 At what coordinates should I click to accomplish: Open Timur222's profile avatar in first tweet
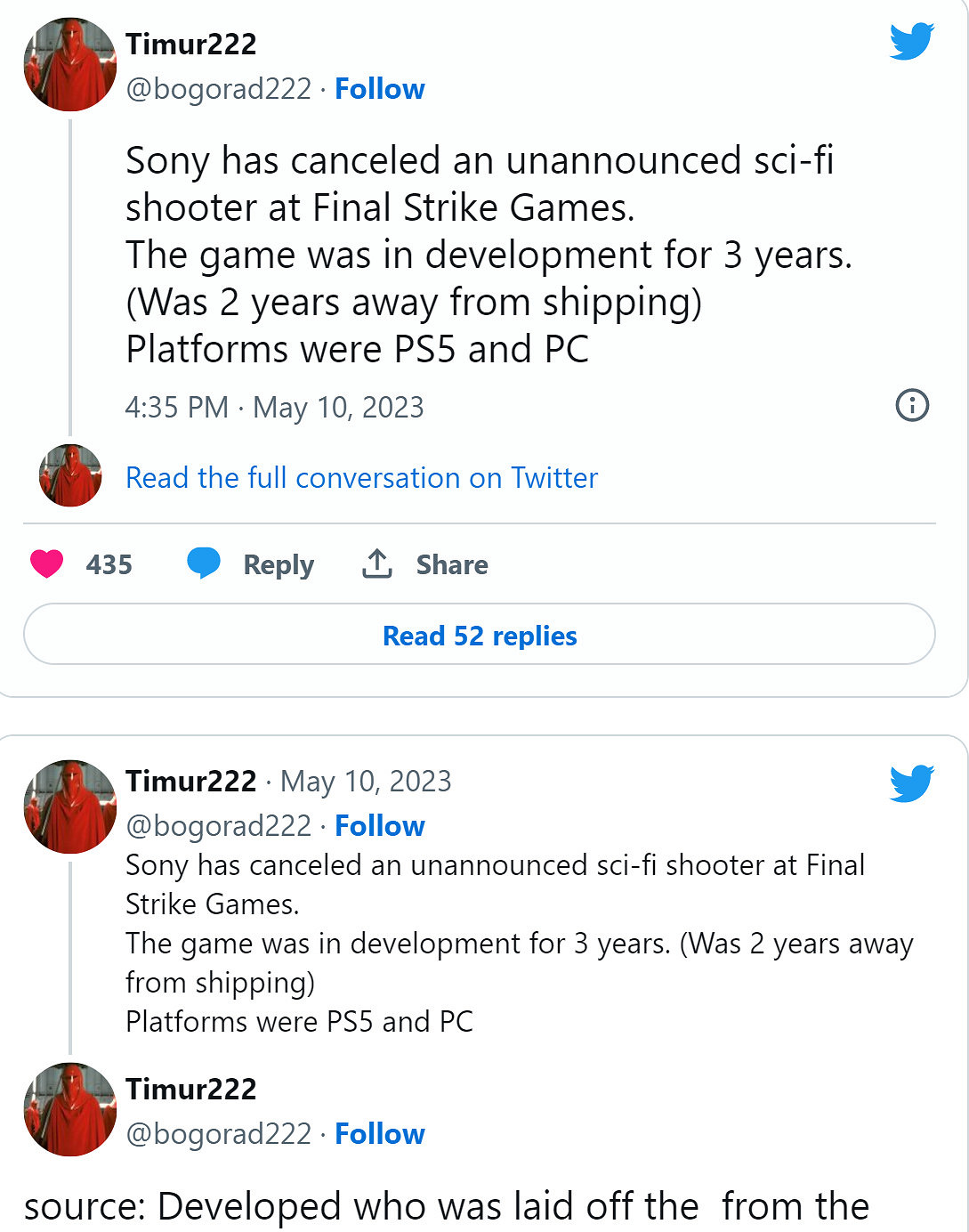click(x=69, y=64)
